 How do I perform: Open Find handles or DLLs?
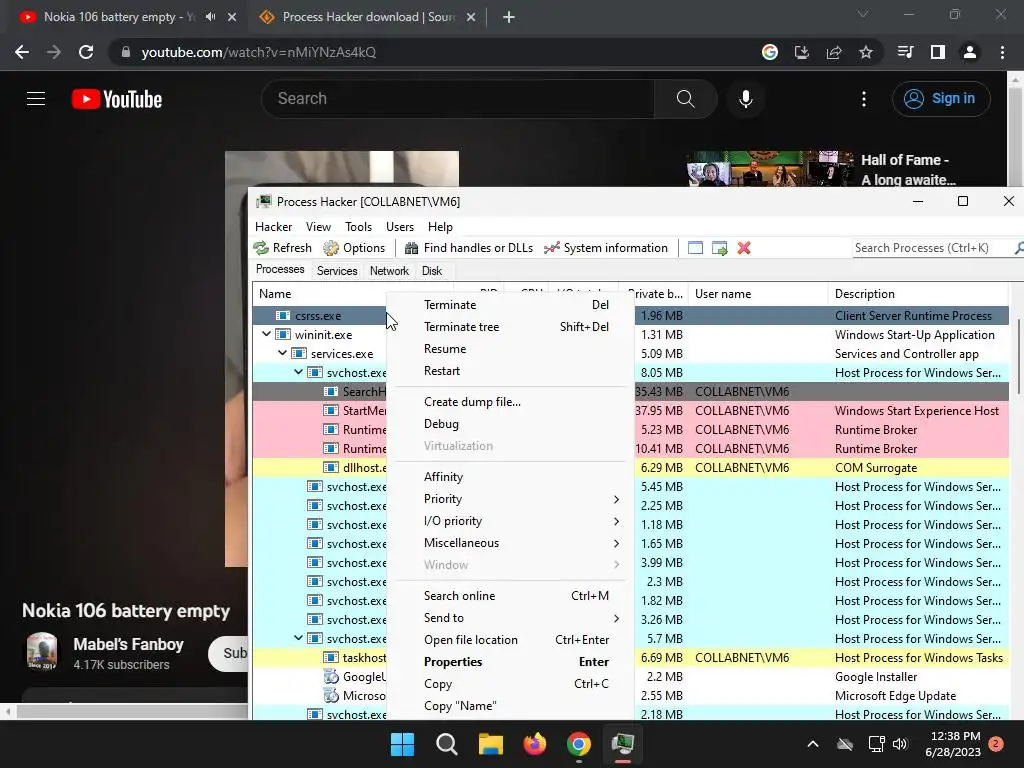click(469, 248)
